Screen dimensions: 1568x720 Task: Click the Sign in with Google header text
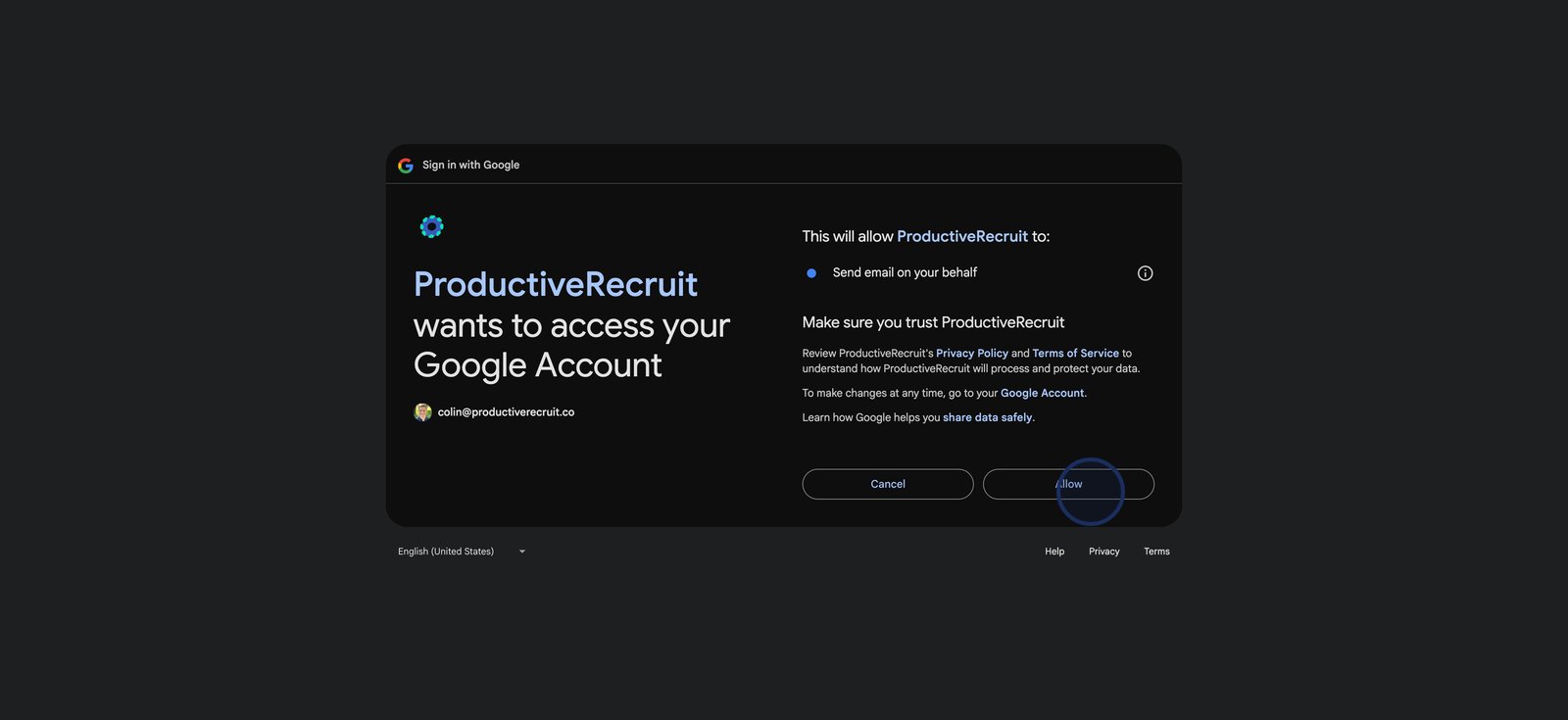click(470, 165)
